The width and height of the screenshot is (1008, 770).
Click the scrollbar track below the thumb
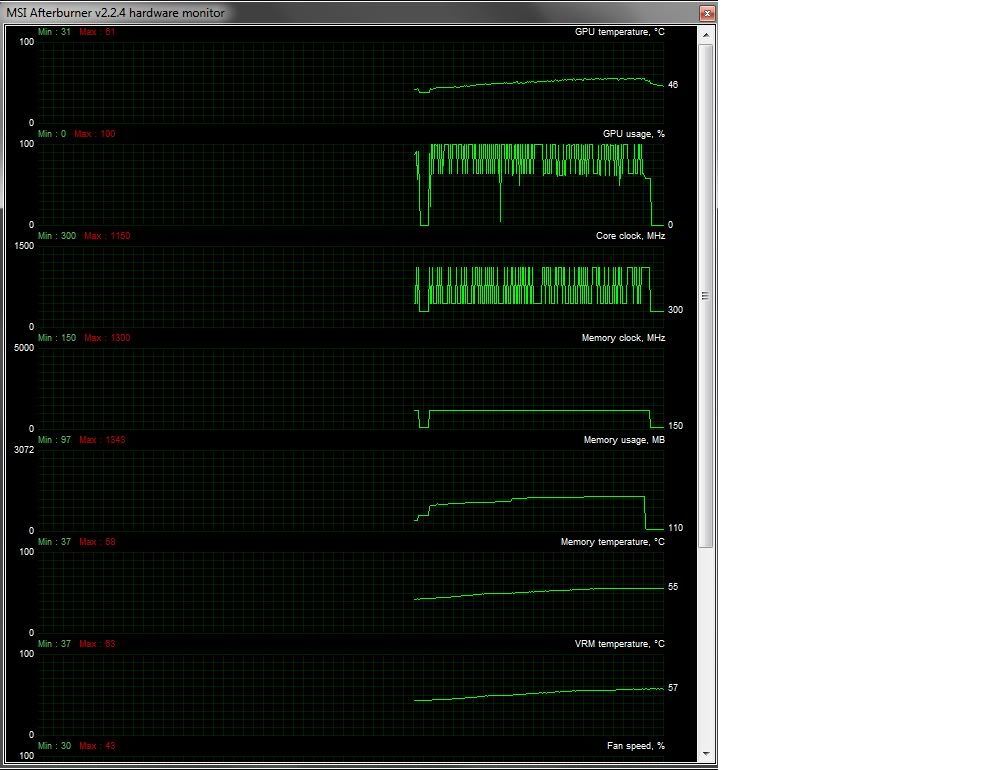pos(706,646)
